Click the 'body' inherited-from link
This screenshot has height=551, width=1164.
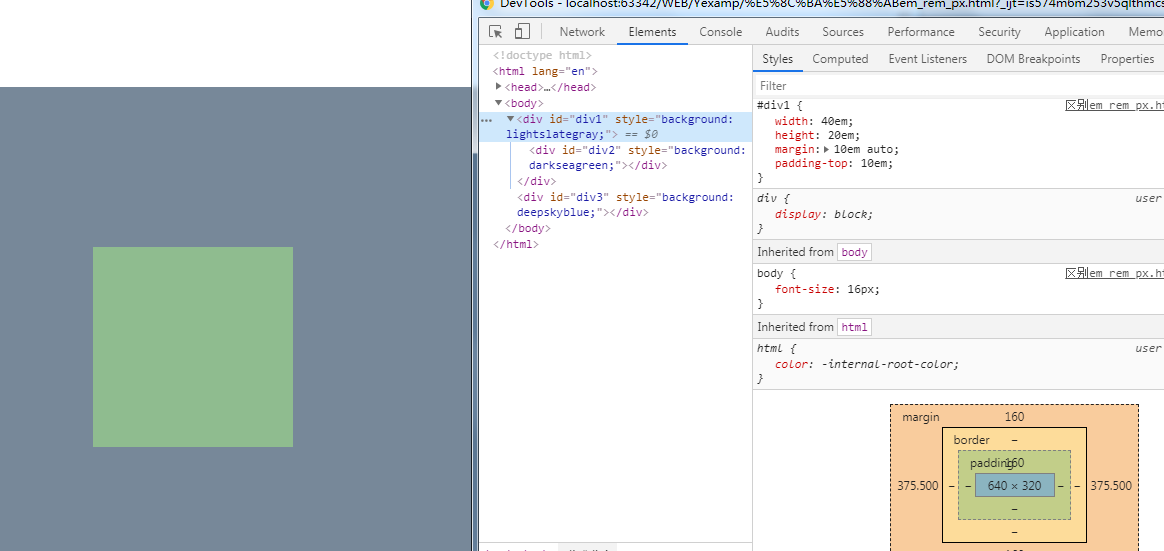tap(854, 252)
